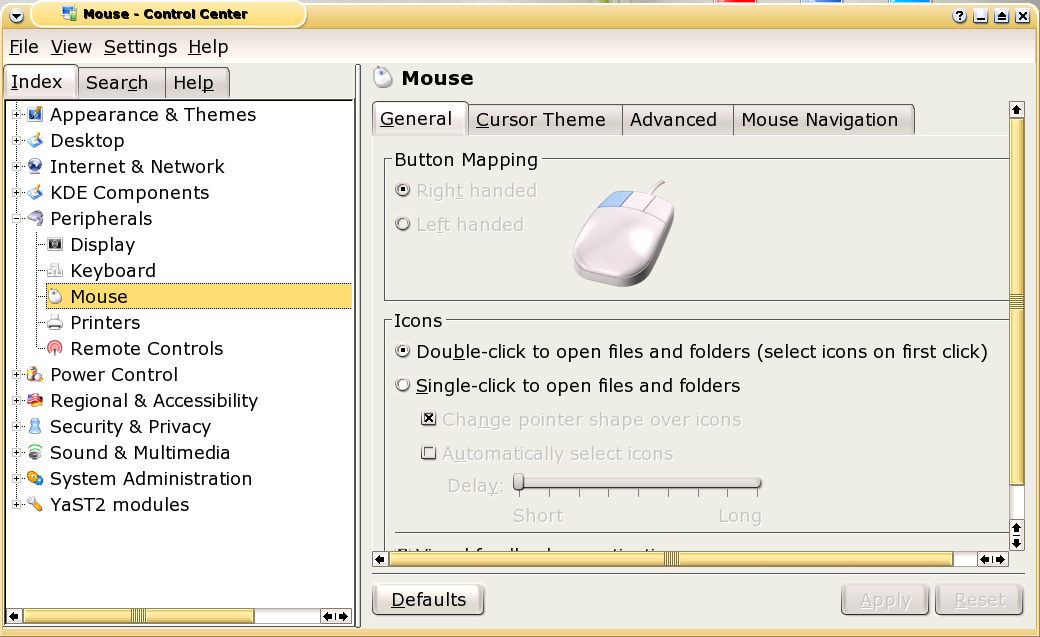Expand YaST2 modules tree node
Image resolution: width=1040 pixels, height=637 pixels.
coord(17,504)
